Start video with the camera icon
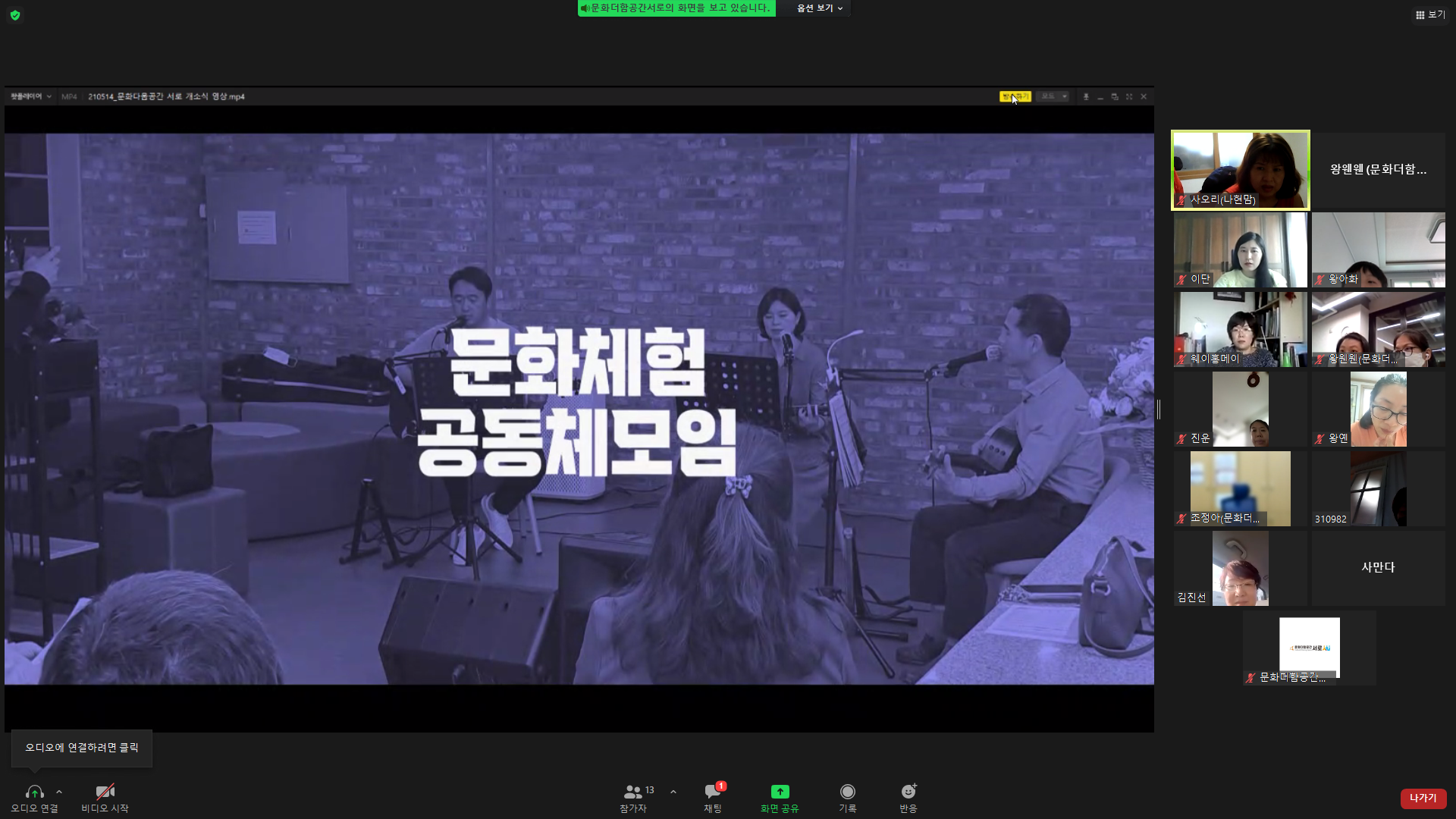This screenshot has height=819, width=1456. (x=105, y=792)
